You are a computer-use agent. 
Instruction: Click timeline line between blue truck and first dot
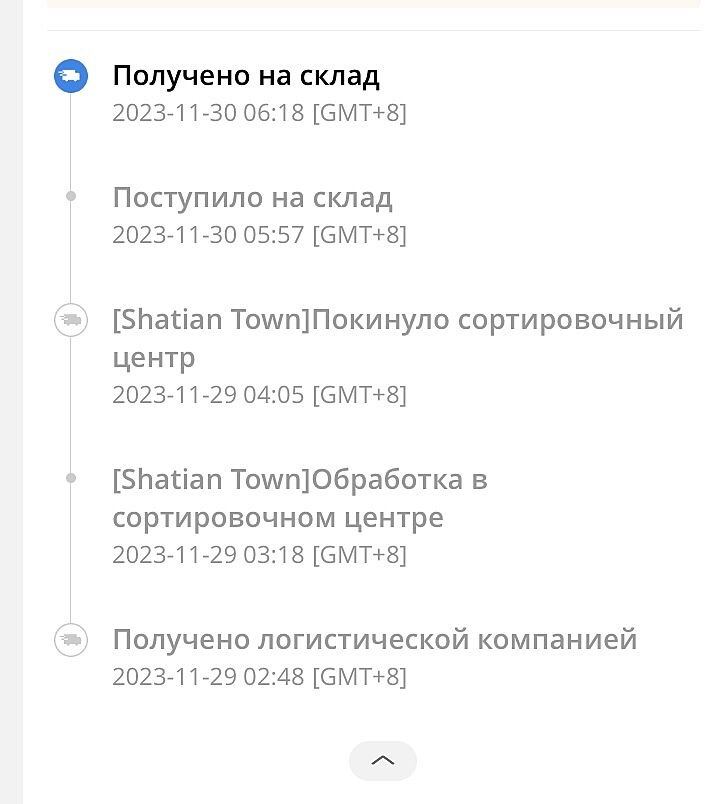(70, 140)
